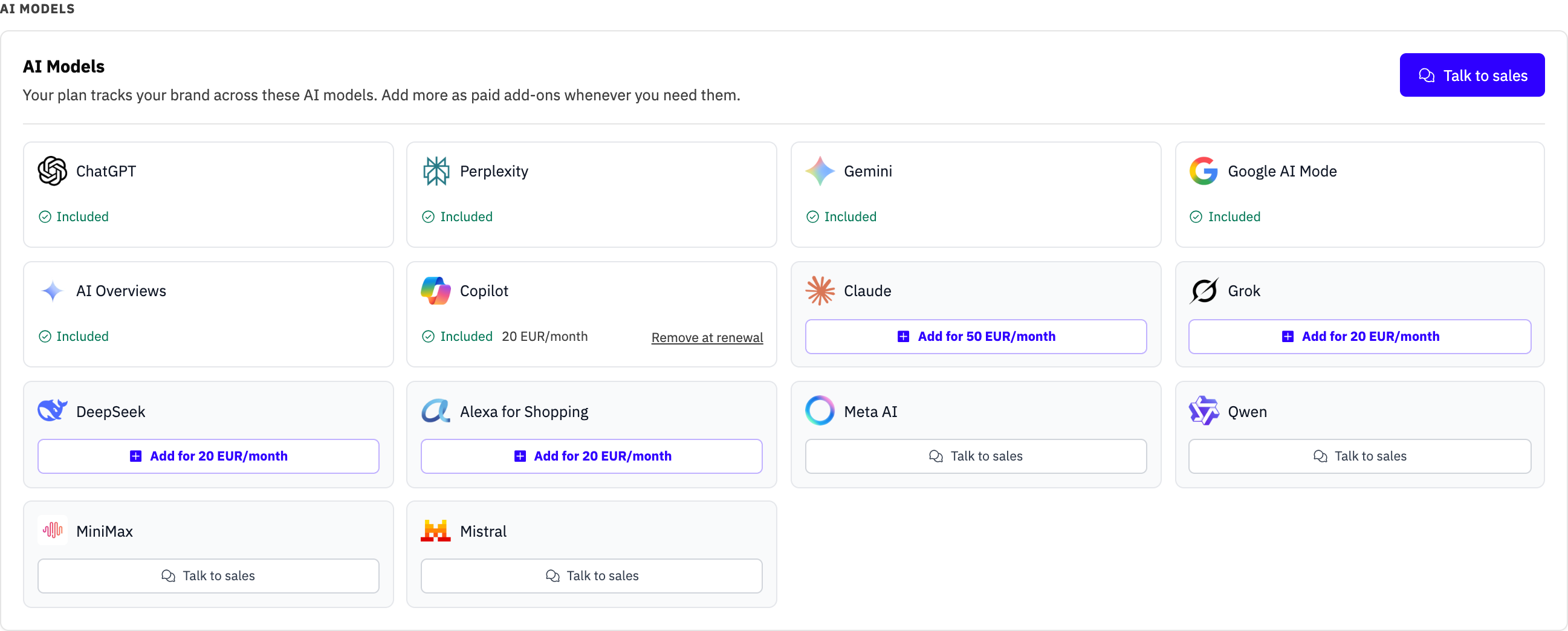Talk to sales about MiniMax
The image size is (1568, 631).
(208, 577)
